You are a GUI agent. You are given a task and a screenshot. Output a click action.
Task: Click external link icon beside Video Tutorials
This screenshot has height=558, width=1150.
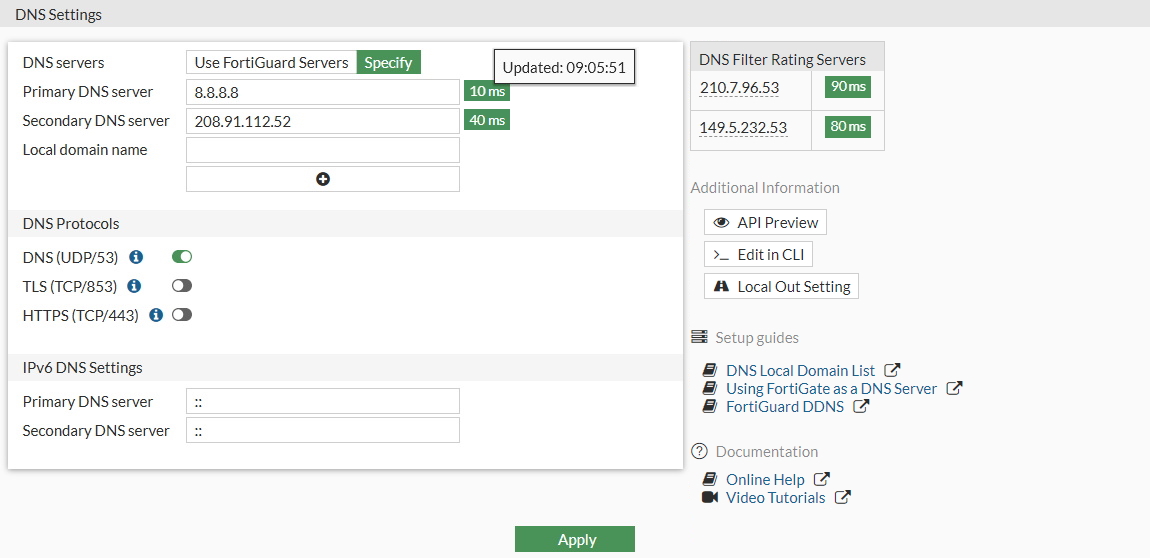pos(843,498)
